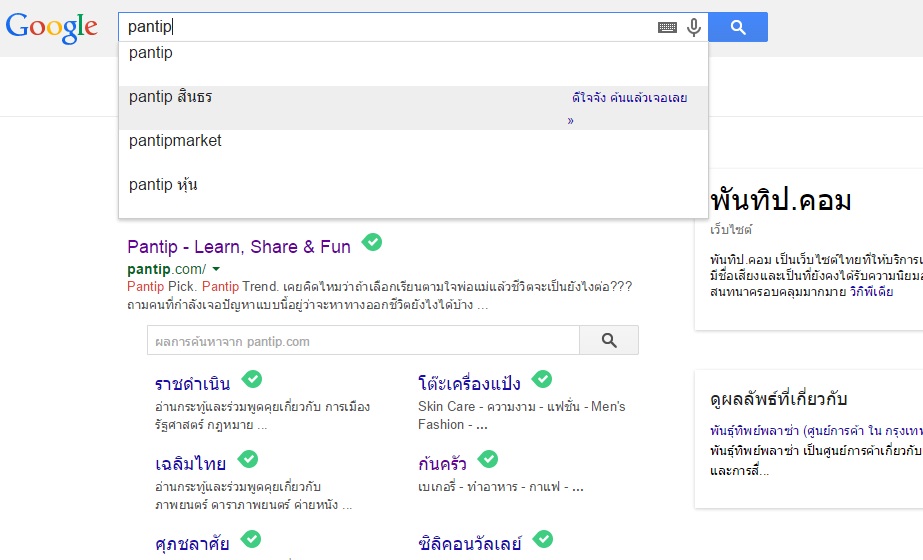Click the พันทิป.คอม knowledge panel title
Image resolution: width=923 pixels, height=560 pixels.
[781, 201]
